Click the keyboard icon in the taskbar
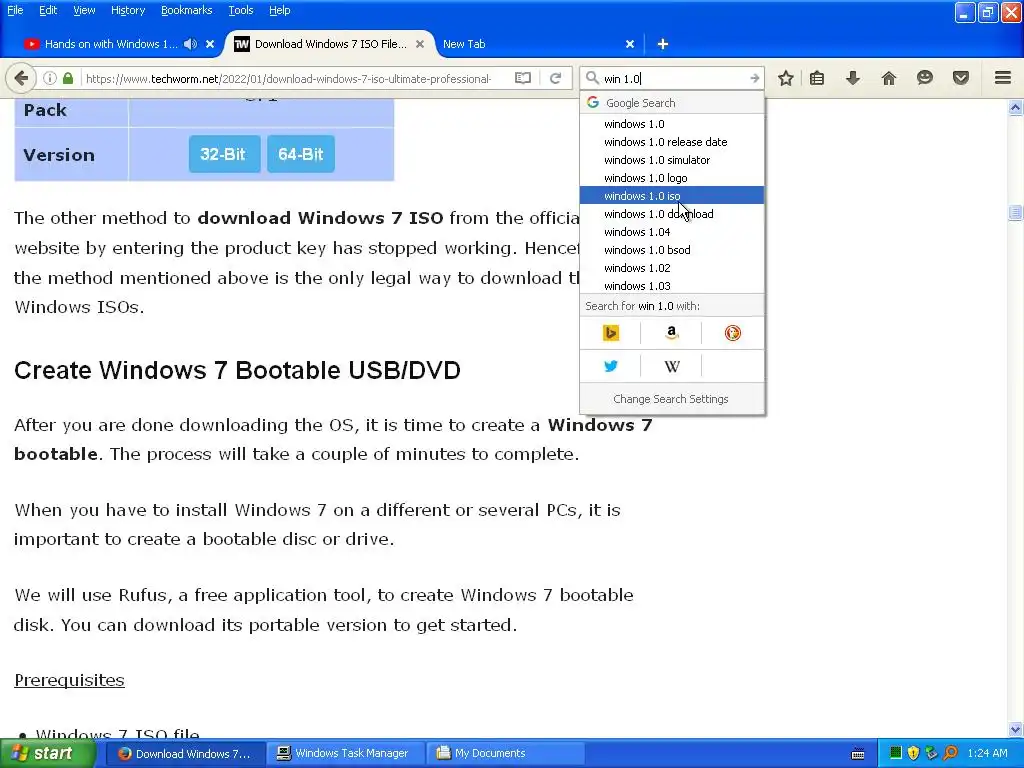The width and height of the screenshot is (1024, 768). click(858, 754)
